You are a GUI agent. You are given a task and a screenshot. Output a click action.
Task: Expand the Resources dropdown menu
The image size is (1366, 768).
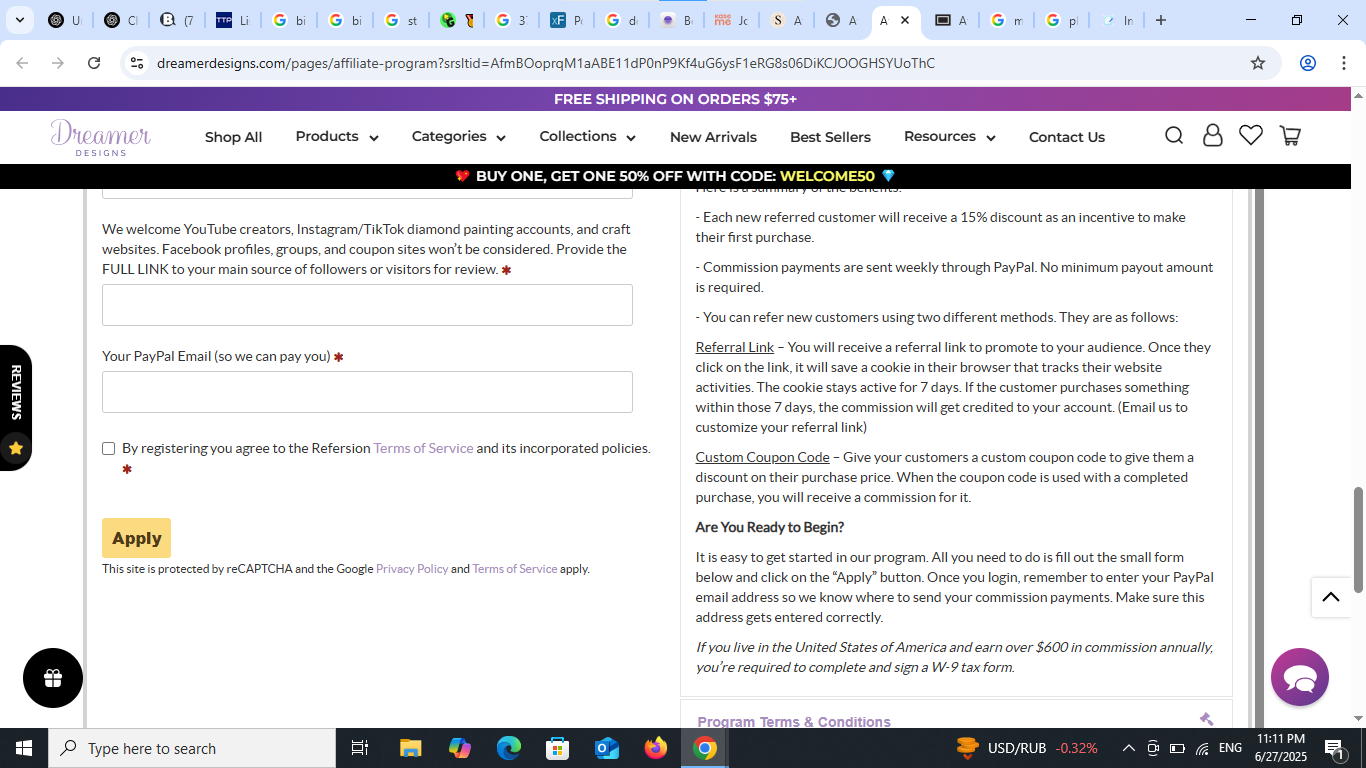[950, 137]
